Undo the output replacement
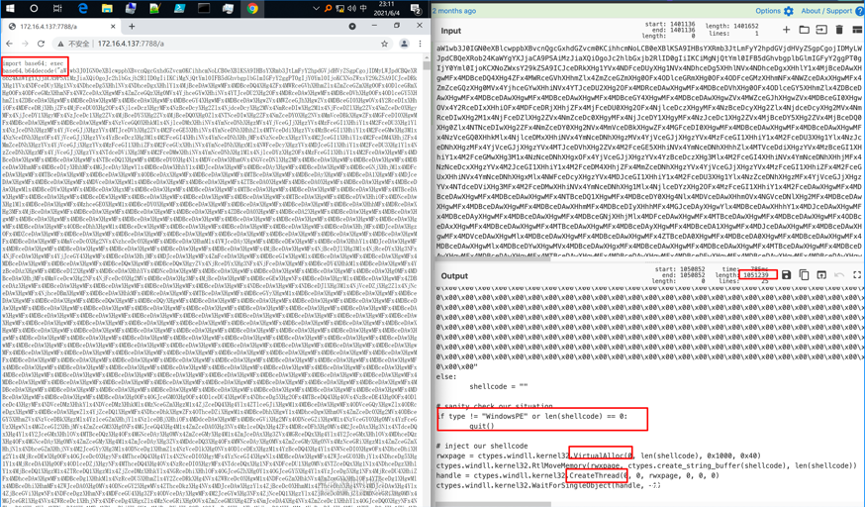866x508 pixels. click(x=840, y=274)
